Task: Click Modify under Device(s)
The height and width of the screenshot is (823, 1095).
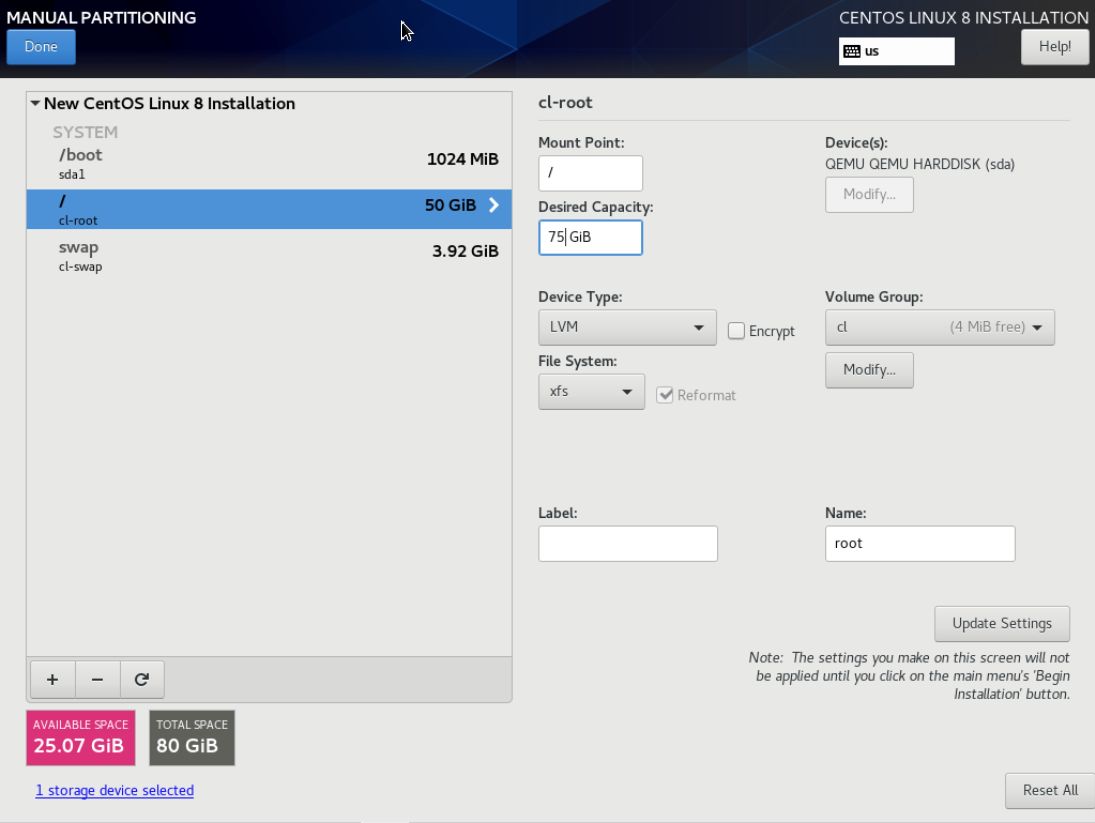Action: coord(869,195)
